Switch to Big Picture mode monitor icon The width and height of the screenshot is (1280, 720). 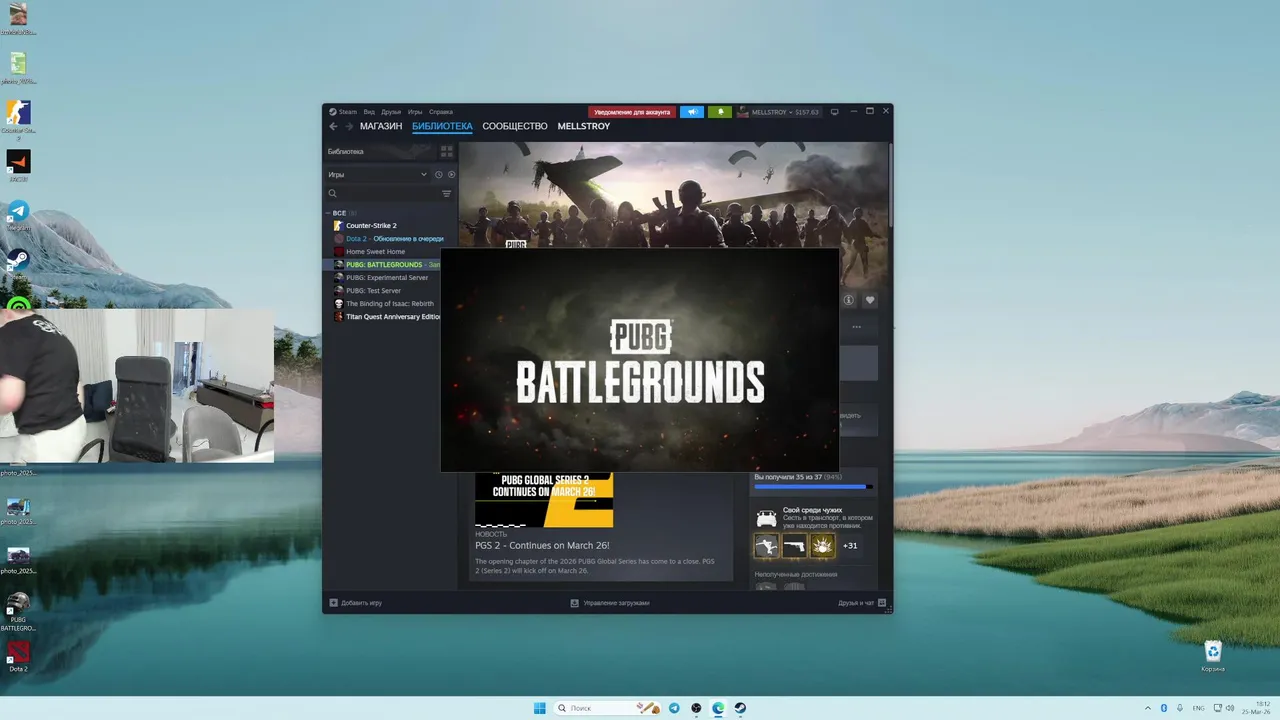pos(835,112)
